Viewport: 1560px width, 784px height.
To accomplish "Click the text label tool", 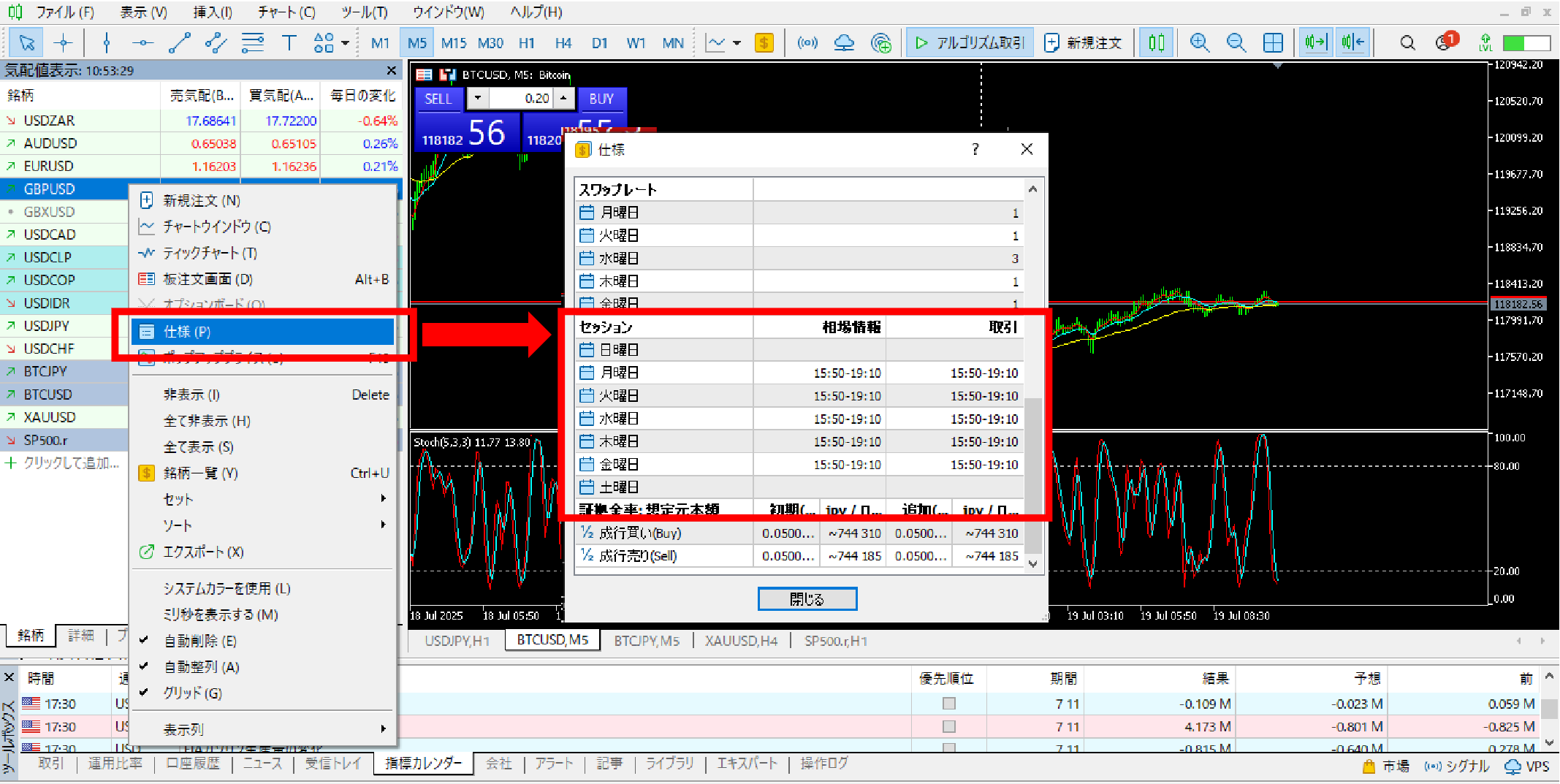I will click(x=289, y=43).
